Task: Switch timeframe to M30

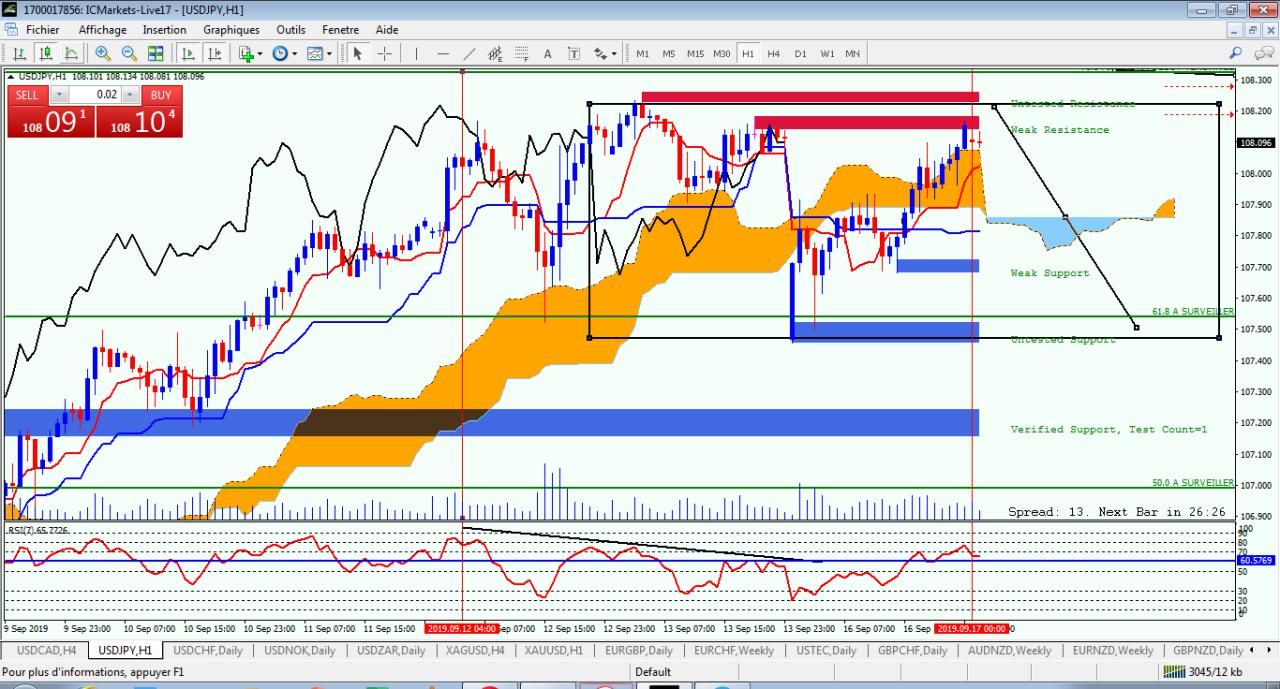Action: pos(722,53)
